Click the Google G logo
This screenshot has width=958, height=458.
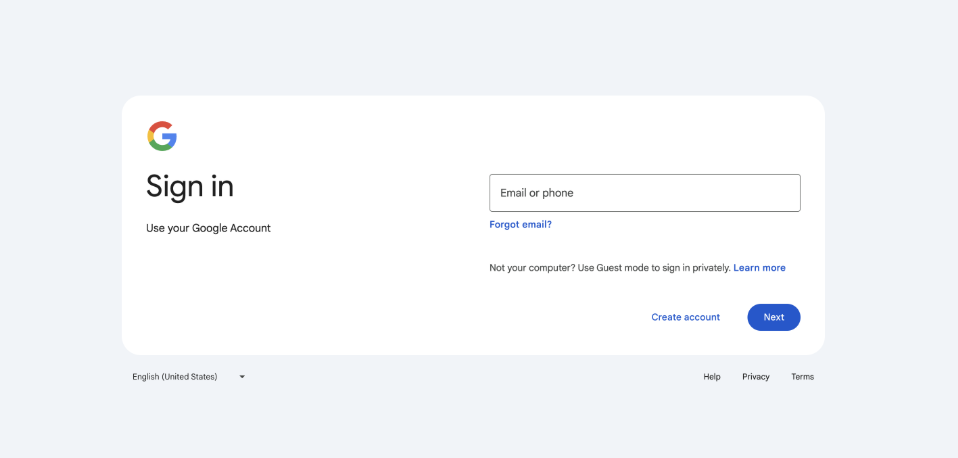[162, 136]
